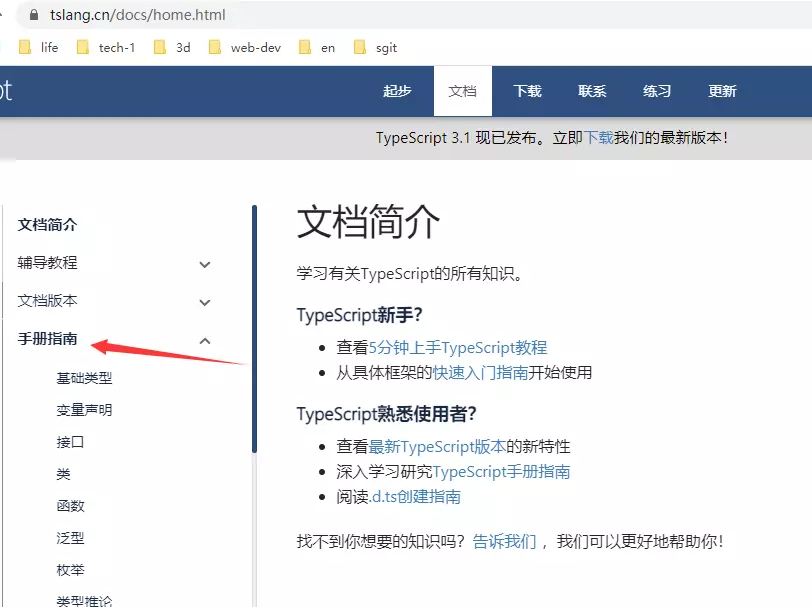Open the 3d bookmark folder
The height and width of the screenshot is (607, 812).
172,48
